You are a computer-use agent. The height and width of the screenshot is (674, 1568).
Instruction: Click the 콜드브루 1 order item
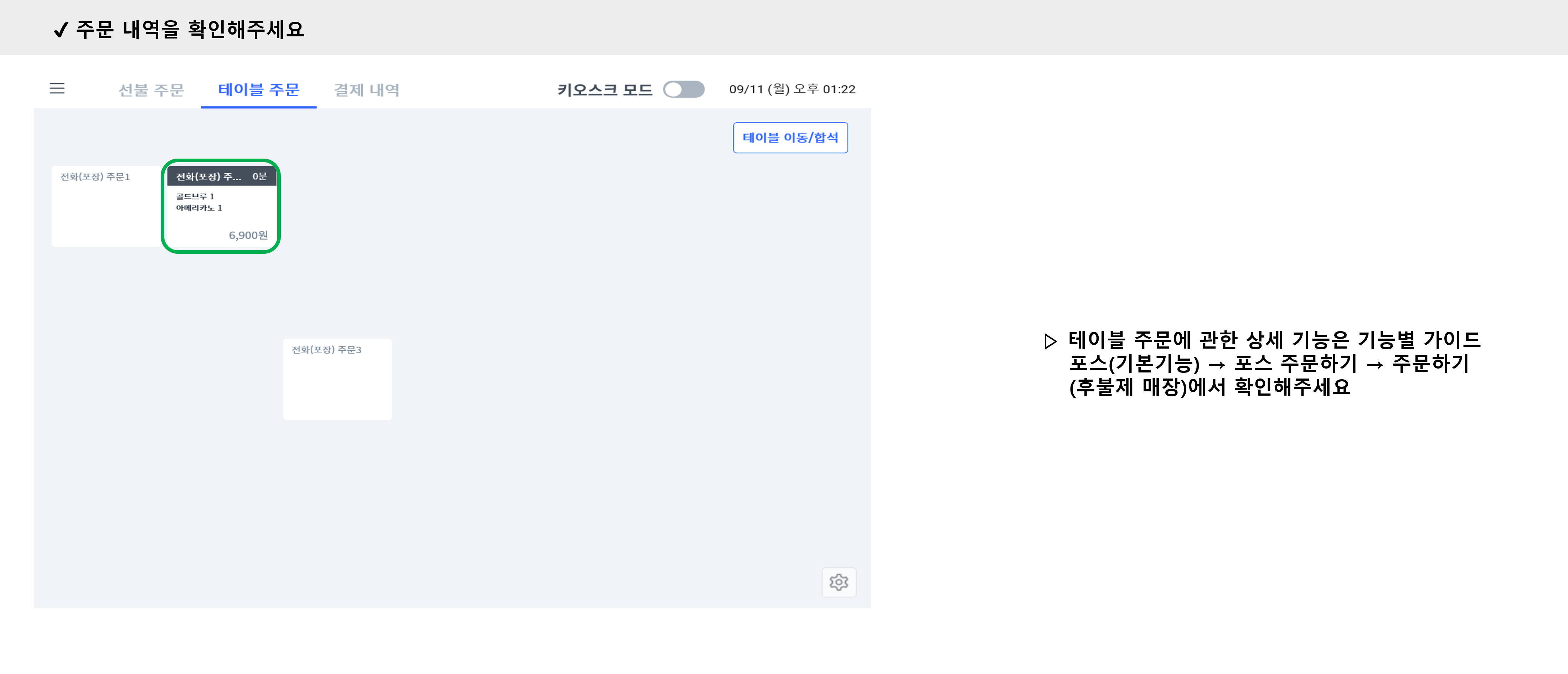click(195, 197)
